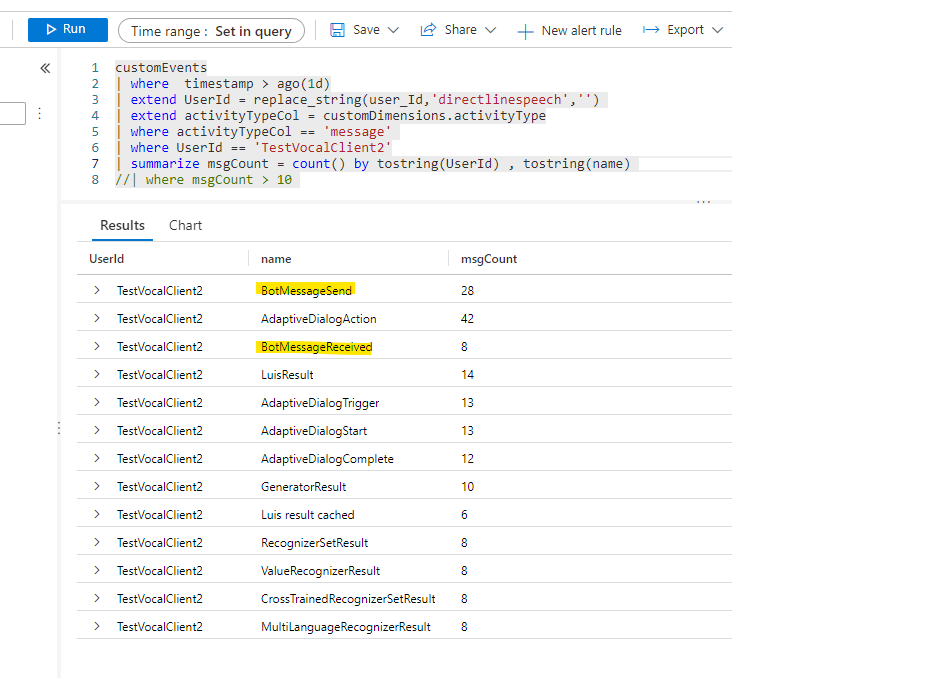Sort by the msgCount column header

(489, 259)
